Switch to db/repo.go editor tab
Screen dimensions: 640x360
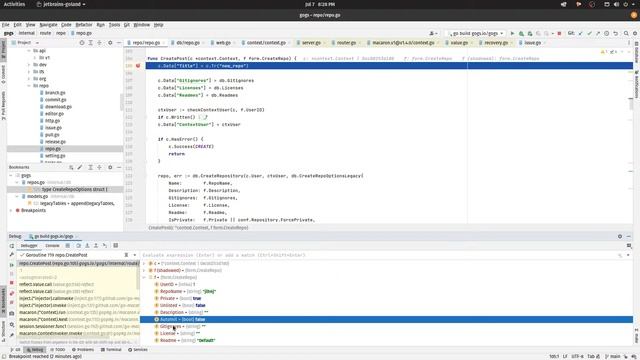(x=188, y=43)
